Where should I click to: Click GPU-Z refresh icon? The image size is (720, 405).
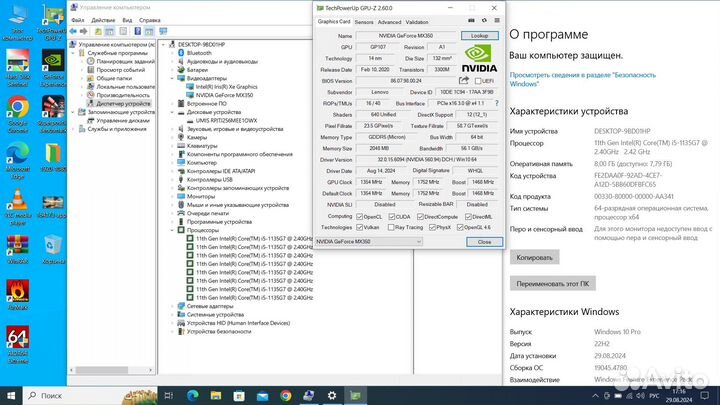[x=484, y=21]
